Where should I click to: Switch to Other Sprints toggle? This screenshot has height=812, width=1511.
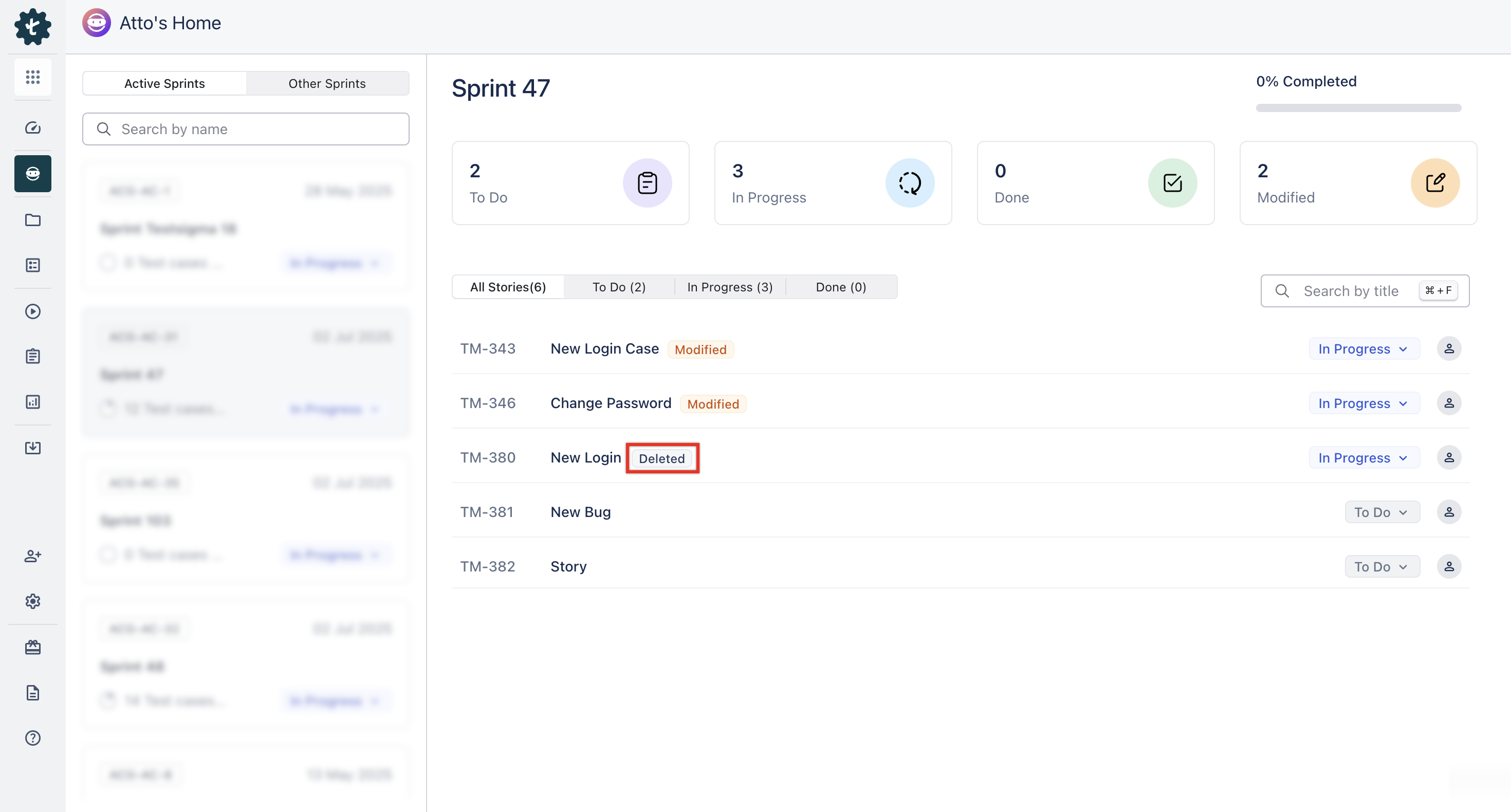tap(327, 83)
